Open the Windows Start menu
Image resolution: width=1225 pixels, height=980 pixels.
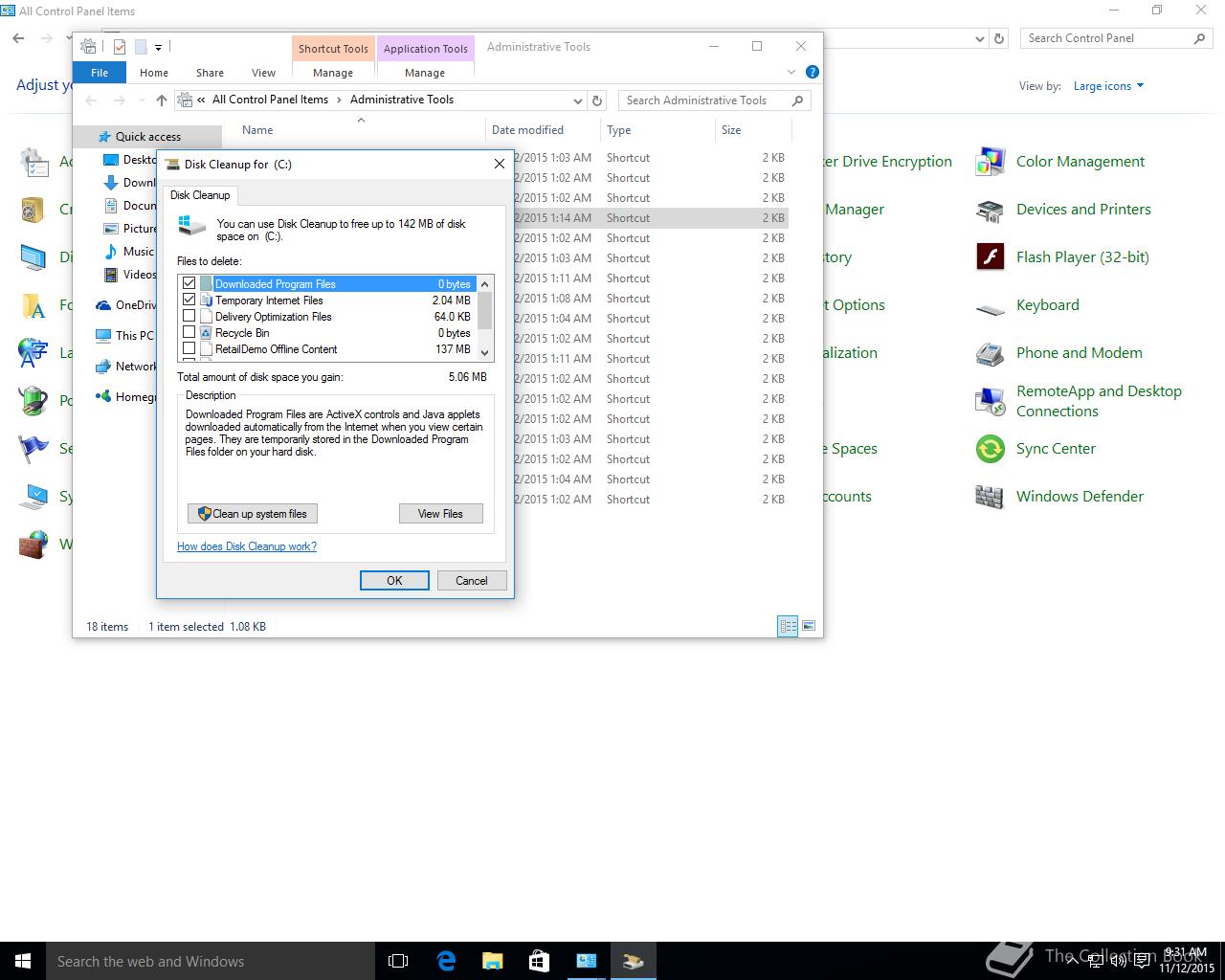click(x=23, y=961)
